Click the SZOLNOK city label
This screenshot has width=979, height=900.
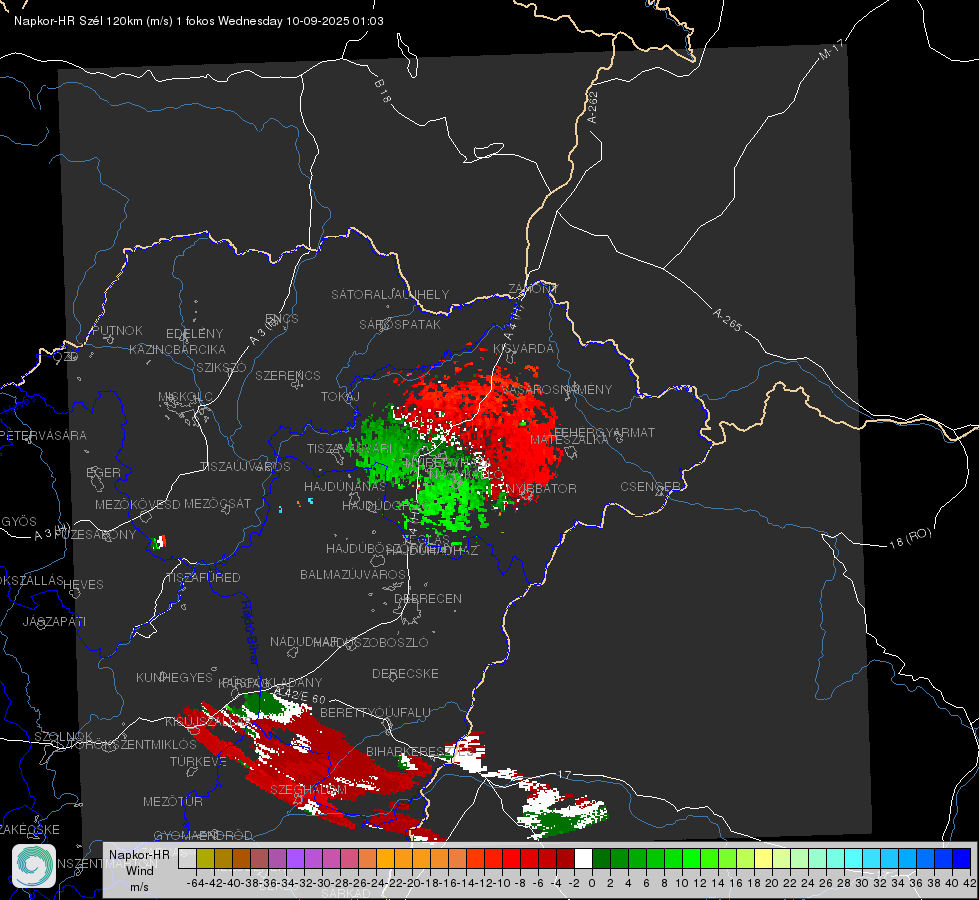click(x=64, y=736)
